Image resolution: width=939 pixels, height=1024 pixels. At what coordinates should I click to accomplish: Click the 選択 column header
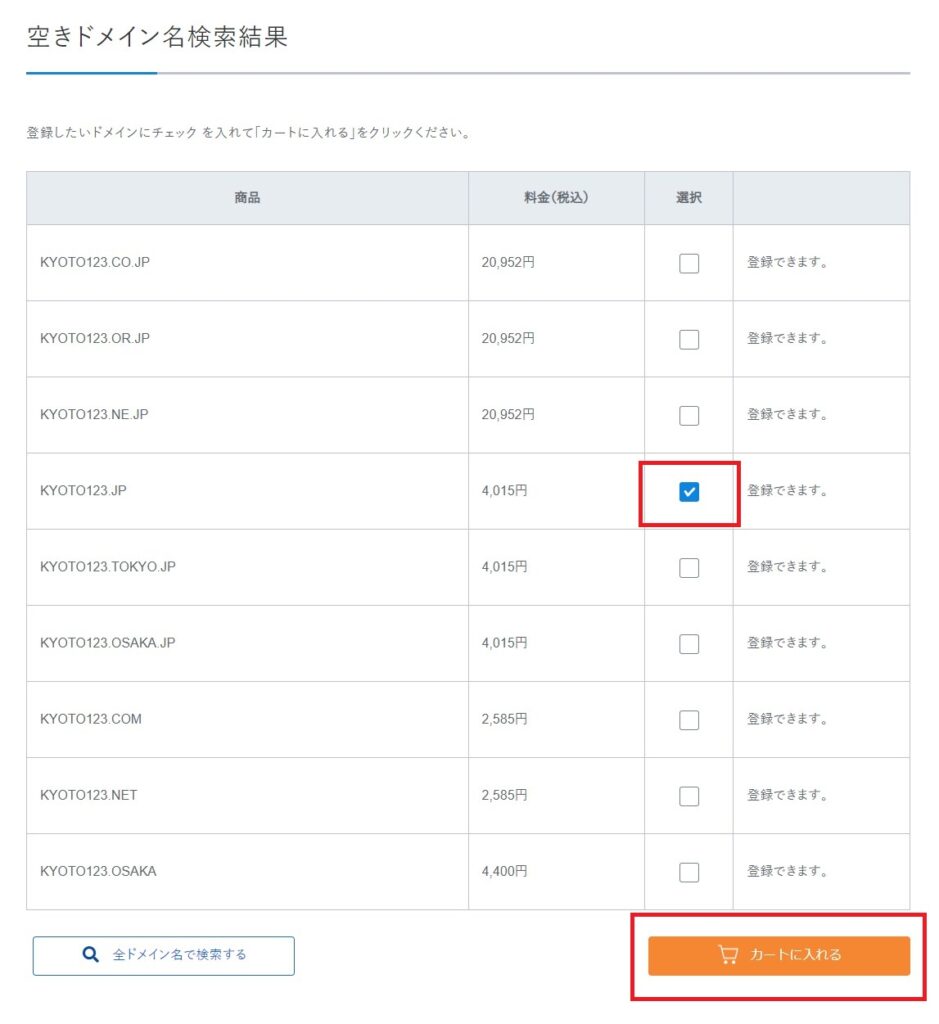pos(688,197)
